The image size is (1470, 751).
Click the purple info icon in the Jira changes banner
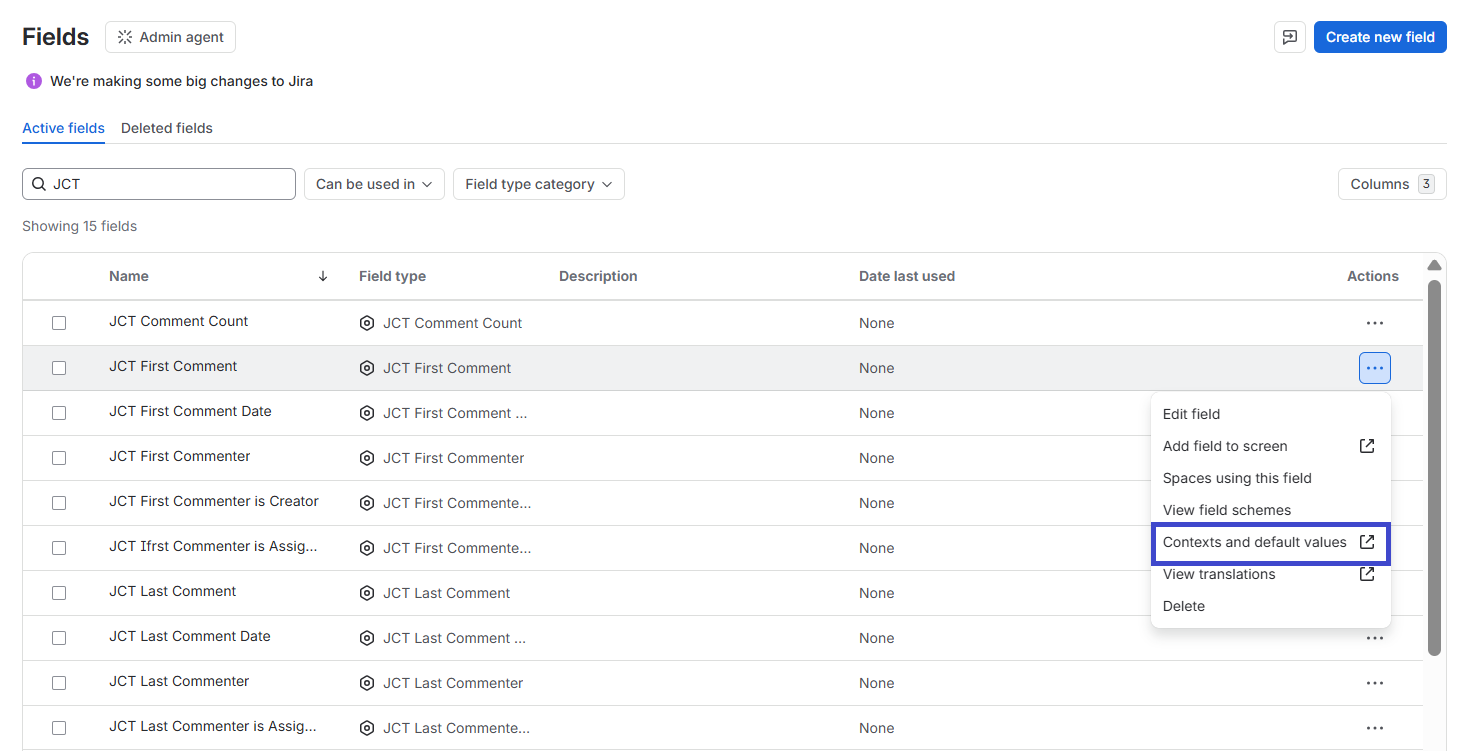[x=34, y=81]
